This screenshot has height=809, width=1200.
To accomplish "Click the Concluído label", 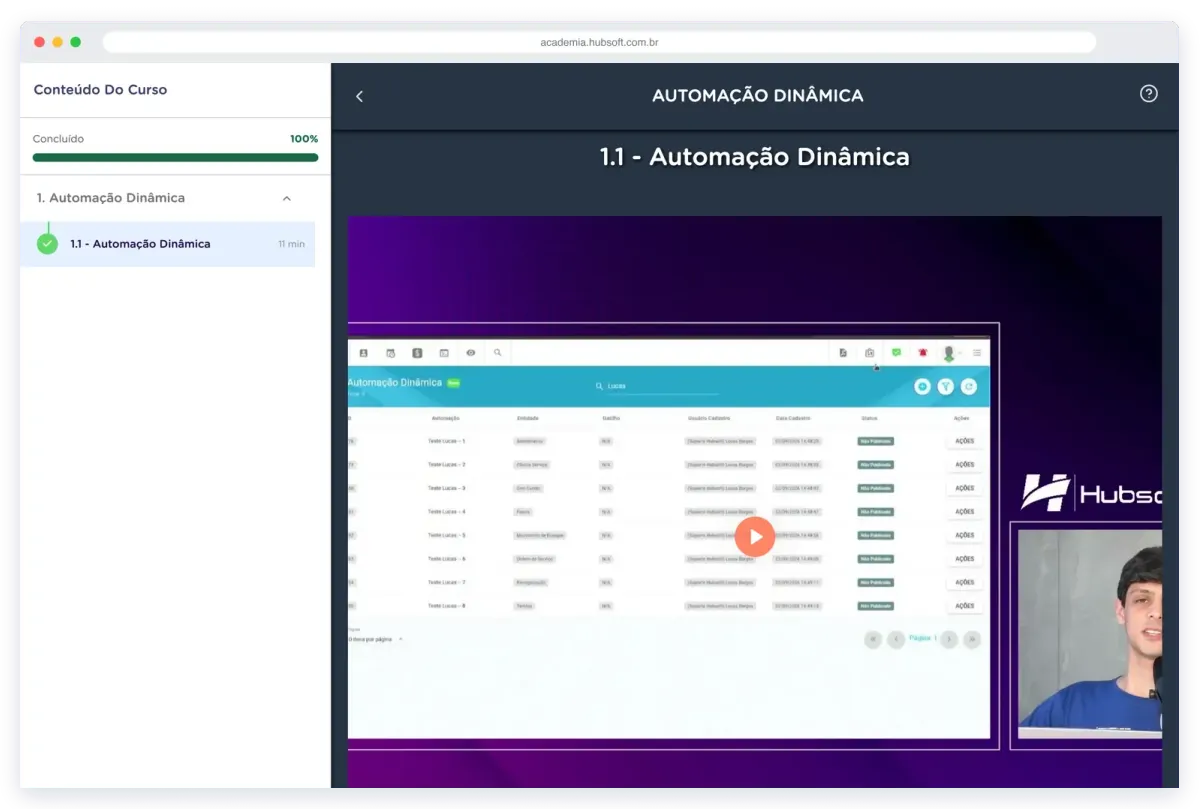I will coord(58,139).
